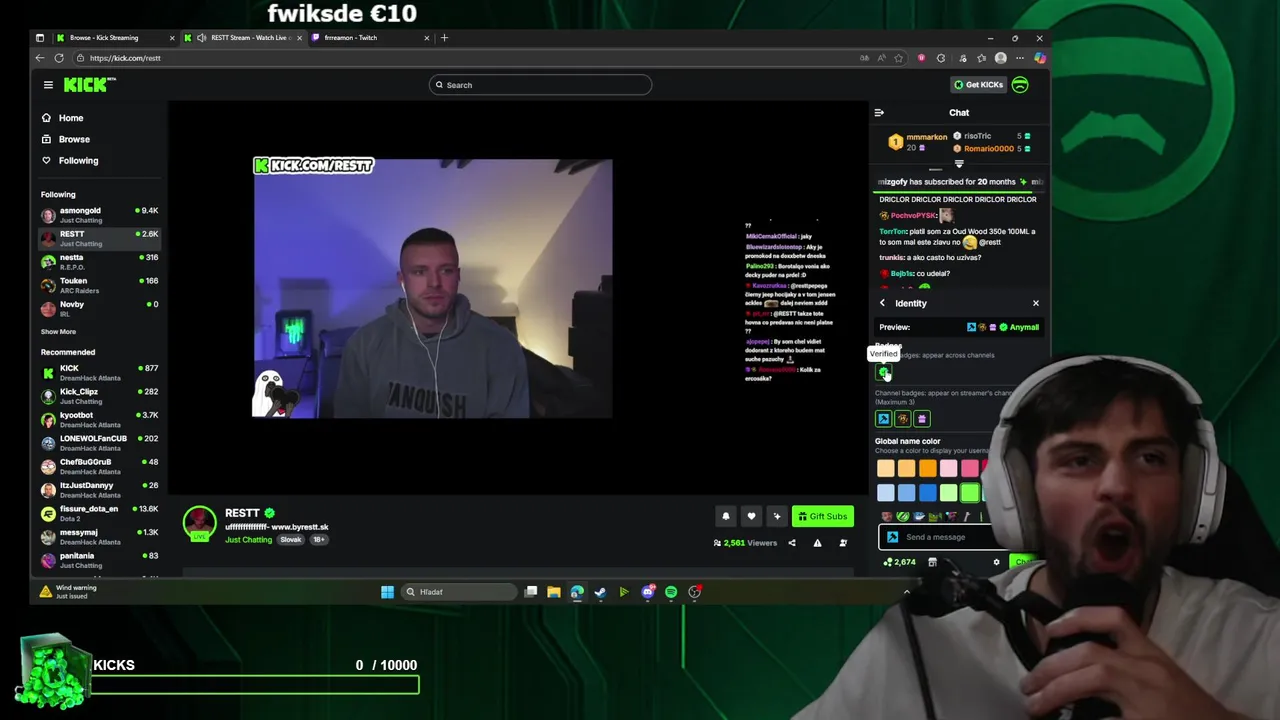
Task: Click the Get KICKs button
Action: pyautogui.click(x=978, y=85)
